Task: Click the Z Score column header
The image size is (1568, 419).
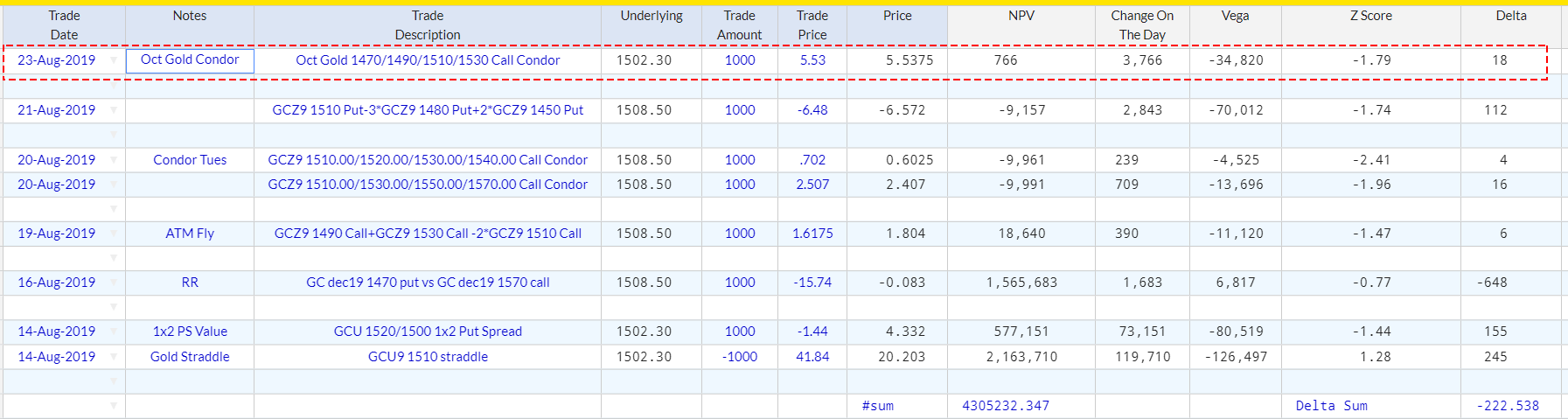Action: (x=1370, y=16)
